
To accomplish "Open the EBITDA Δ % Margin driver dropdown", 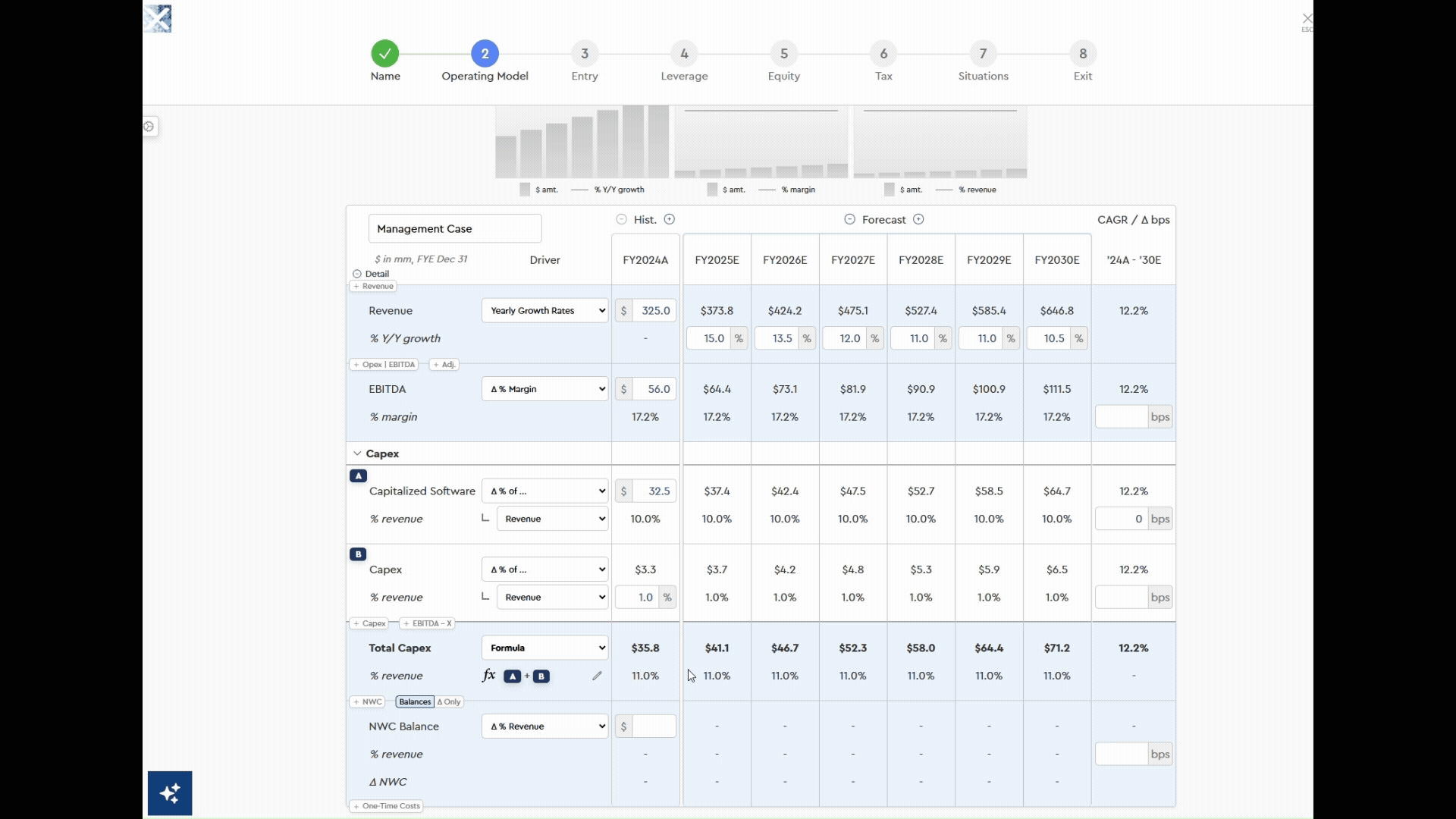I will tap(544, 389).
